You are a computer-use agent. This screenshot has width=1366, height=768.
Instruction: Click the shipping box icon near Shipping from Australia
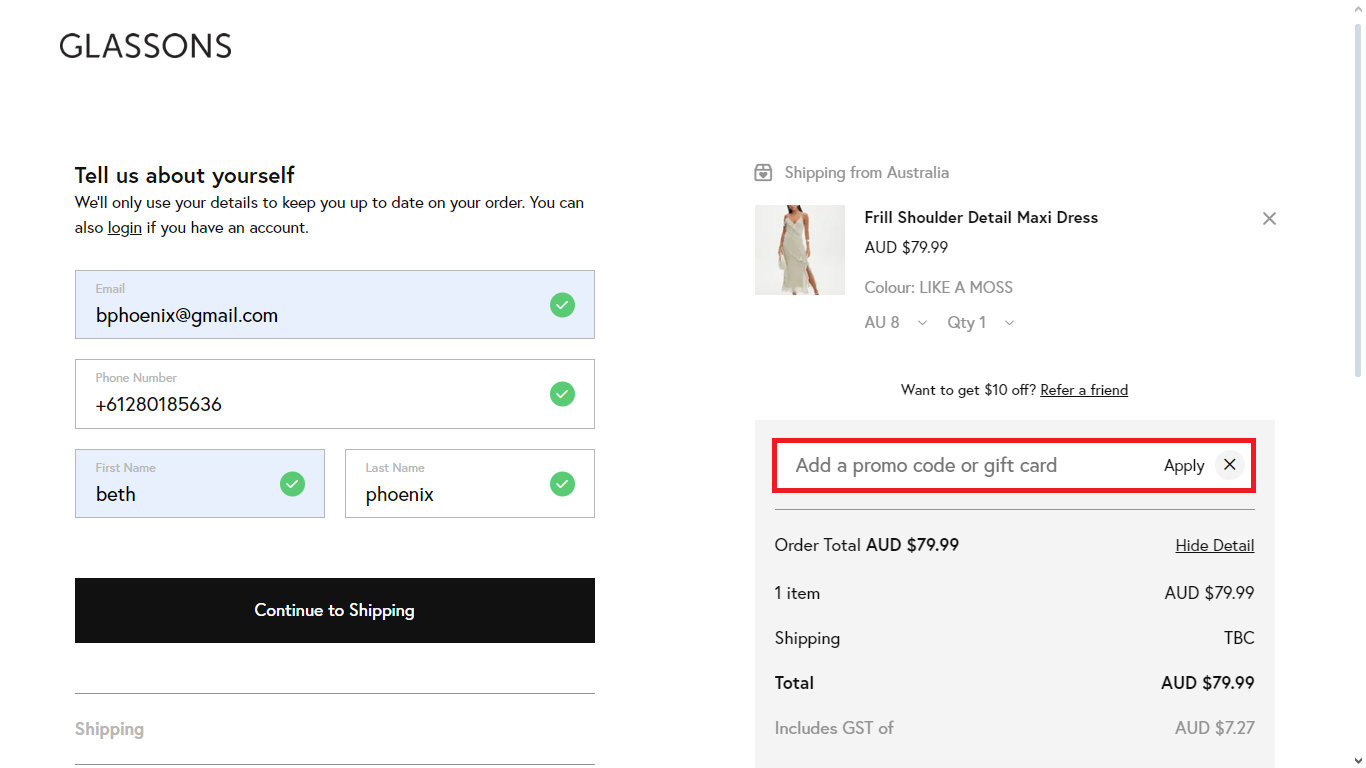coord(762,172)
